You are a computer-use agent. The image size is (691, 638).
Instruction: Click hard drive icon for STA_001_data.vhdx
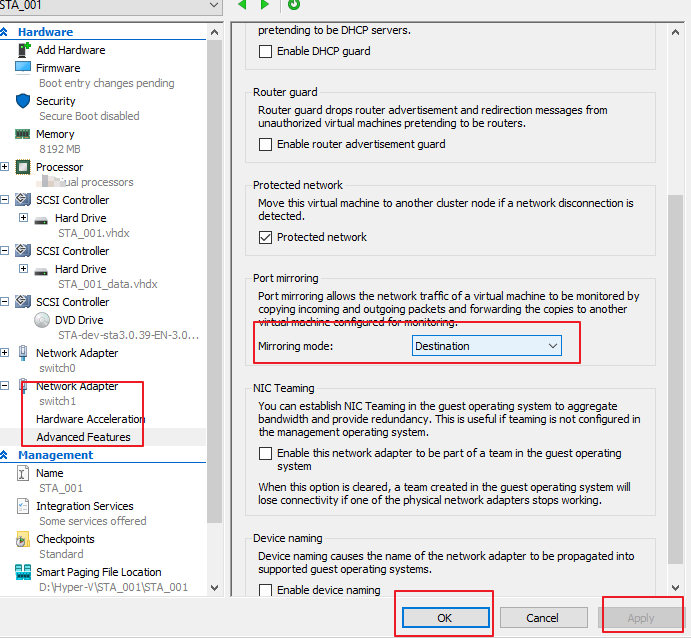pos(41,271)
